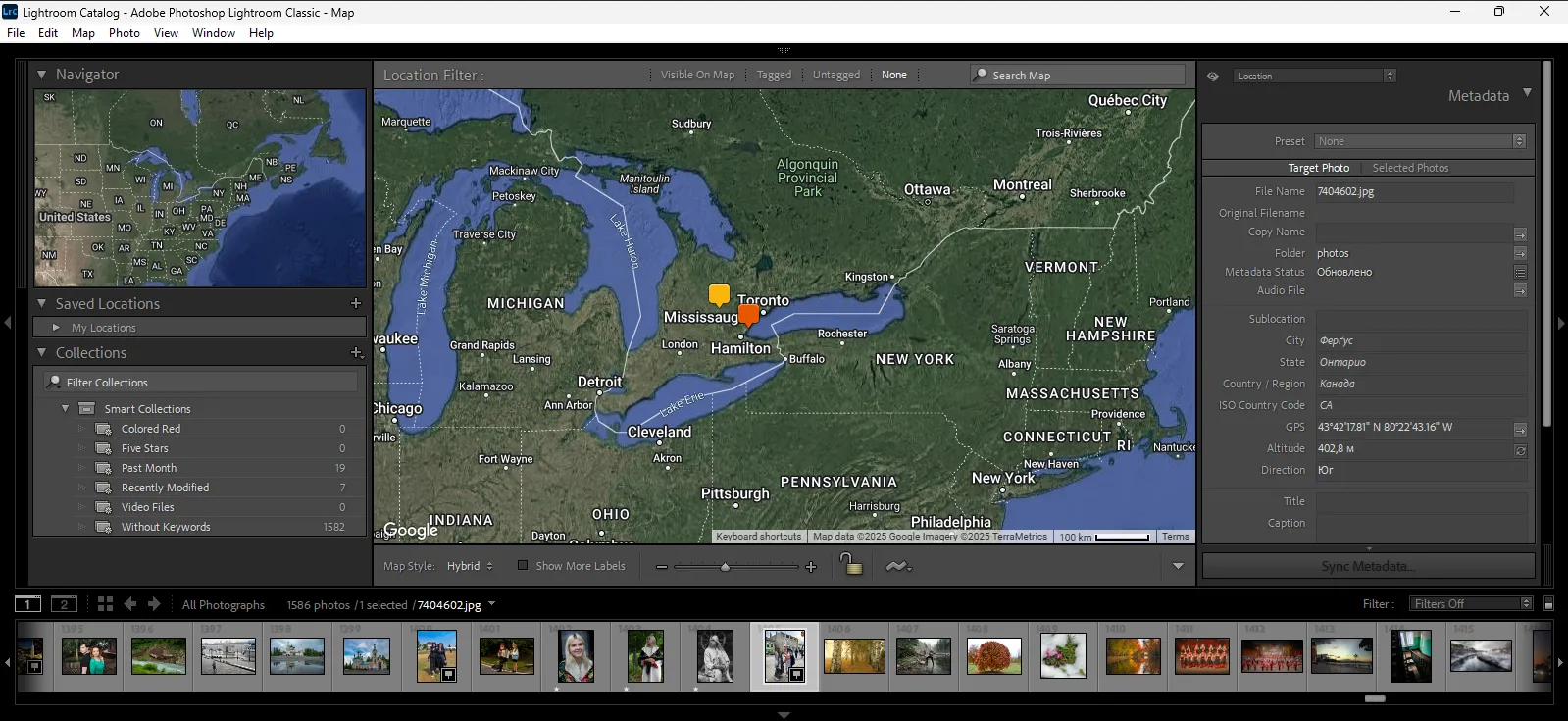Expand the My Locations folder
Viewport: 1568px width, 721px height.
[56, 328]
